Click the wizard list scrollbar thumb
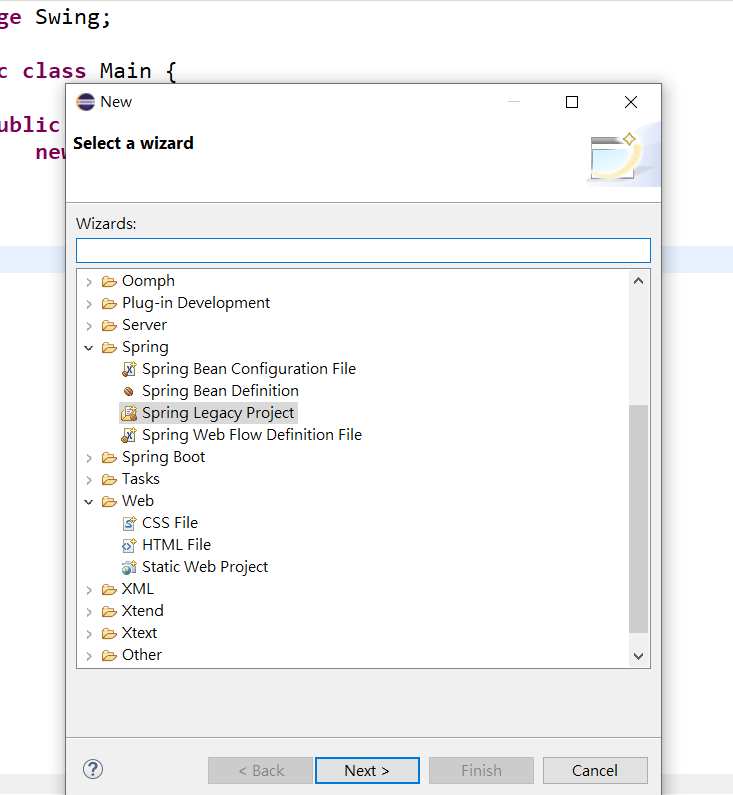The width and height of the screenshot is (733, 795). [x=638, y=519]
